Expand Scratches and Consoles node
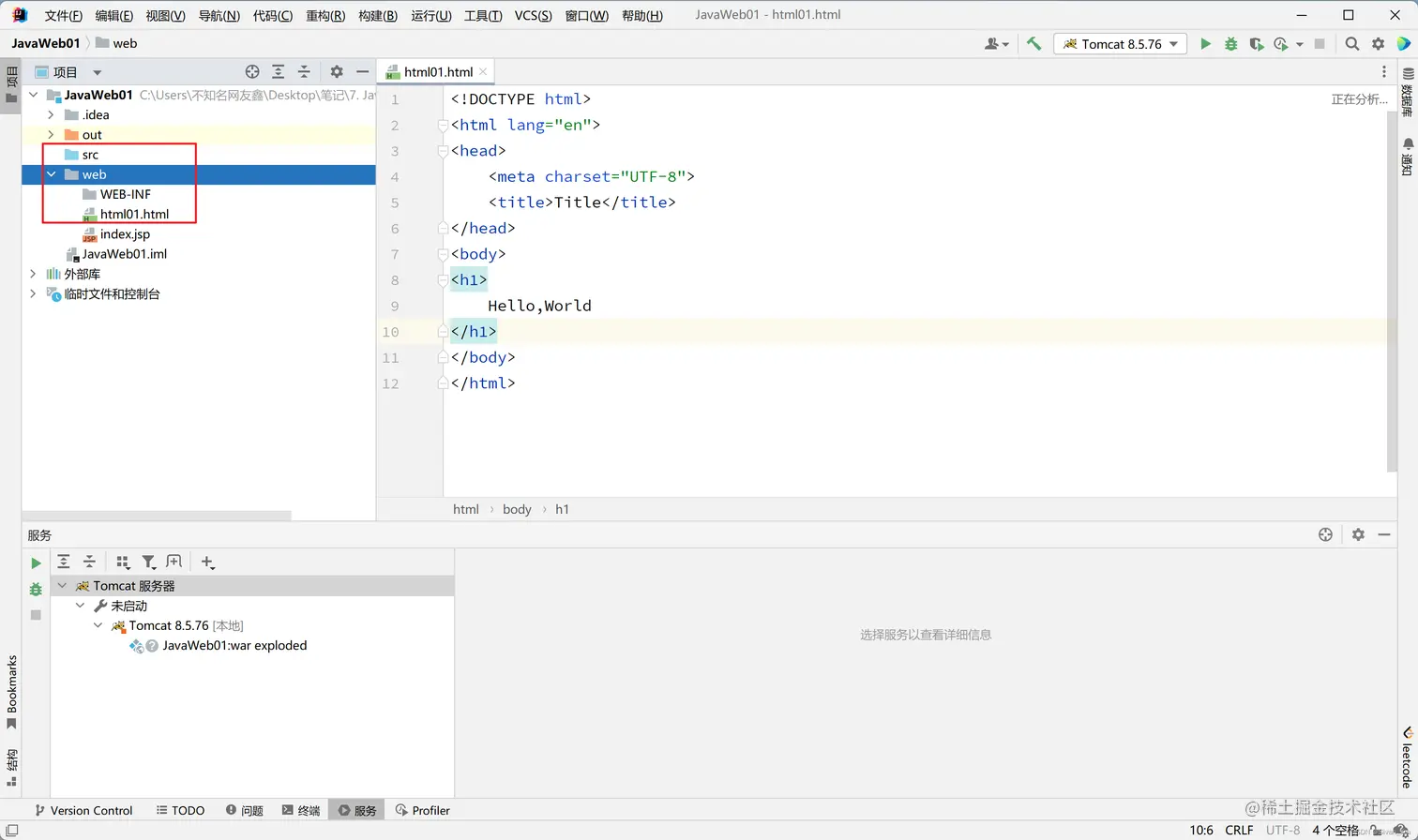This screenshot has height=840, width=1418. pos(34,293)
